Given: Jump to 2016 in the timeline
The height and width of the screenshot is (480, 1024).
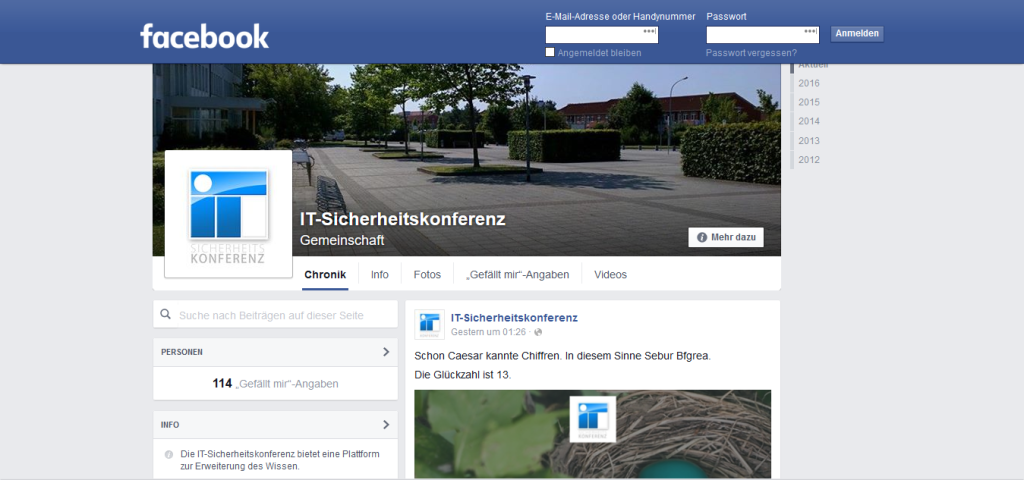Looking at the screenshot, I should [808, 83].
